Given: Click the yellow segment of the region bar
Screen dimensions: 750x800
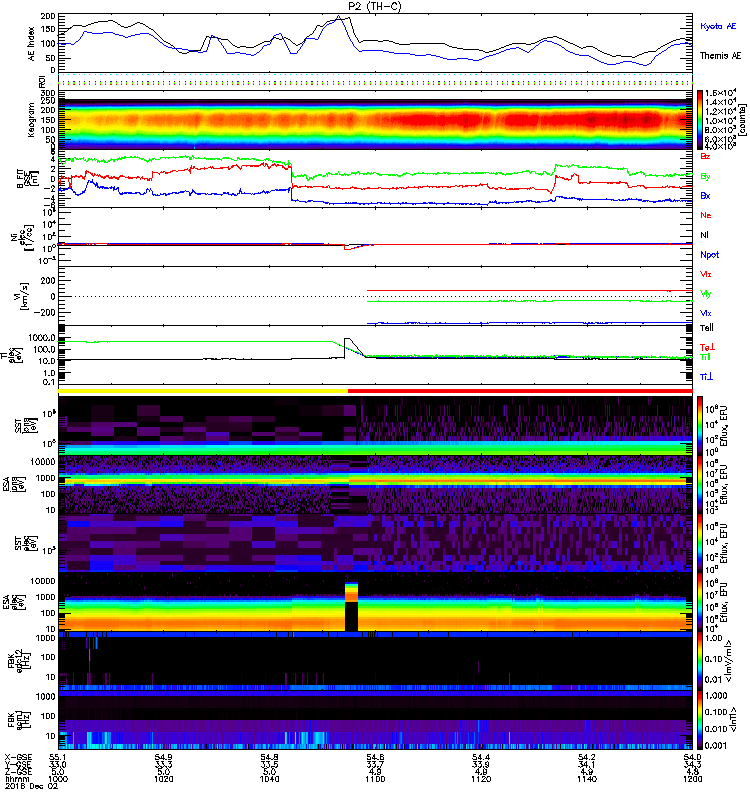Looking at the screenshot, I should [203, 391].
